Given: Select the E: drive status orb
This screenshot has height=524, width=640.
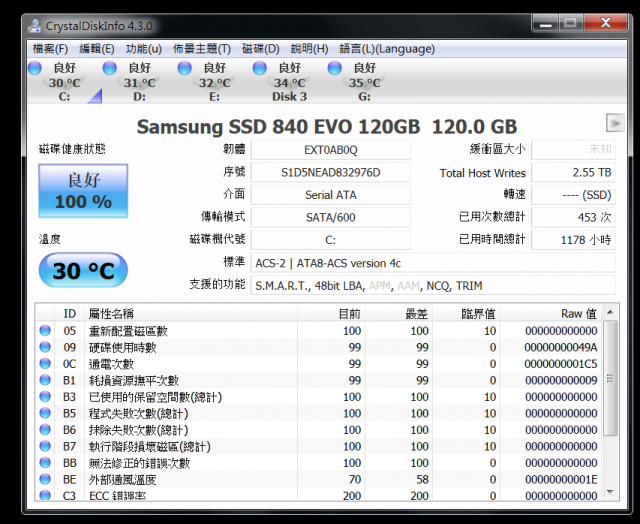Looking at the screenshot, I should (x=184, y=68).
